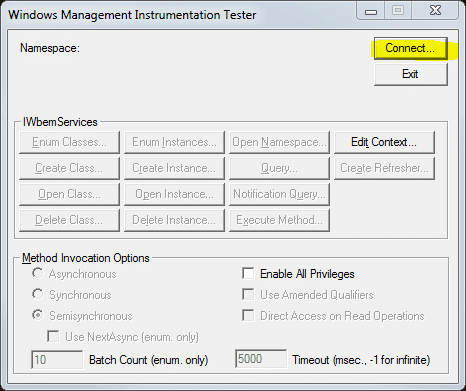The image size is (466, 391).
Task: Click the maximize window button
Action: (x=398, y=11)
